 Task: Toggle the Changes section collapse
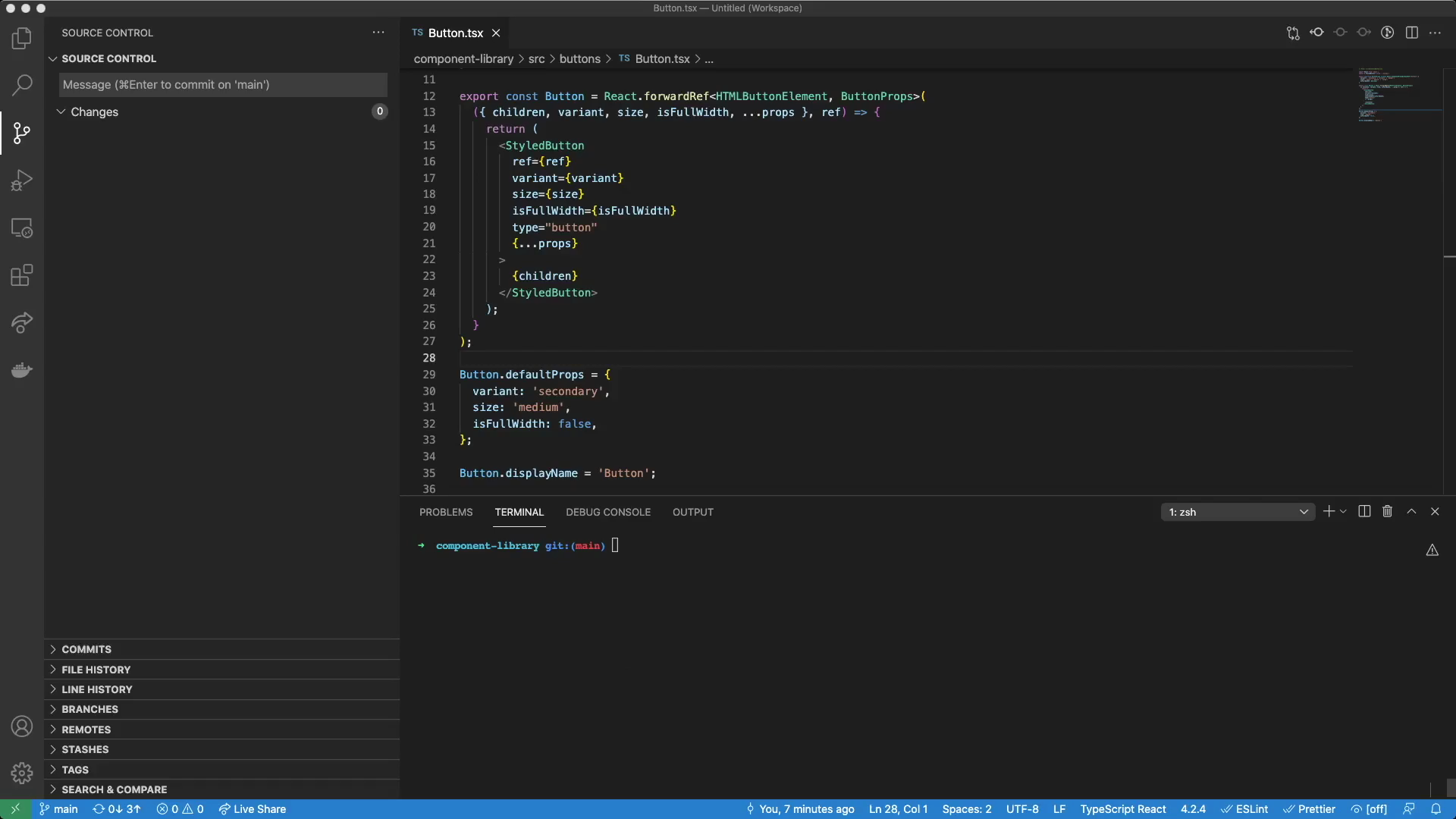pyautogui.click(x=61, y=111)
